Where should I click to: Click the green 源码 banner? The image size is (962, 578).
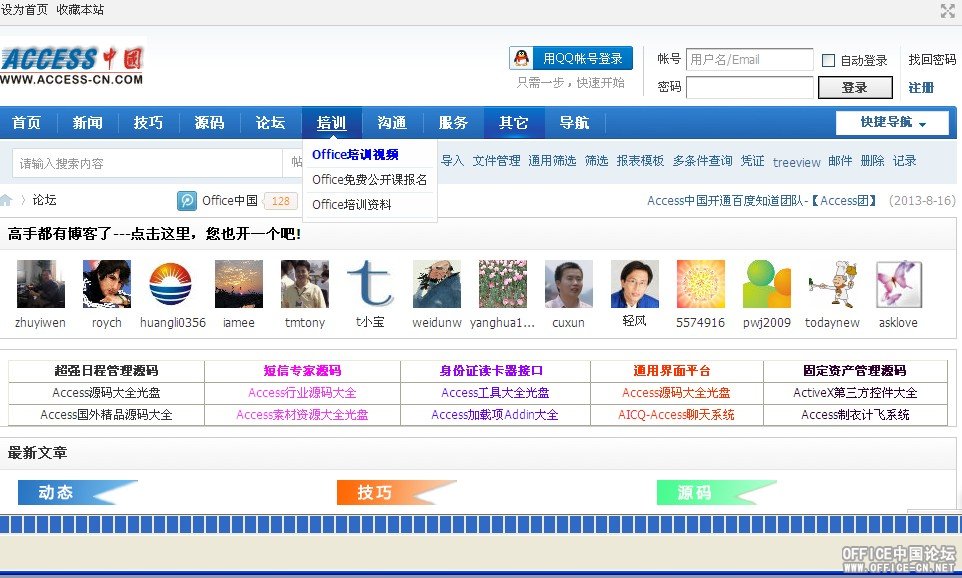717,492
